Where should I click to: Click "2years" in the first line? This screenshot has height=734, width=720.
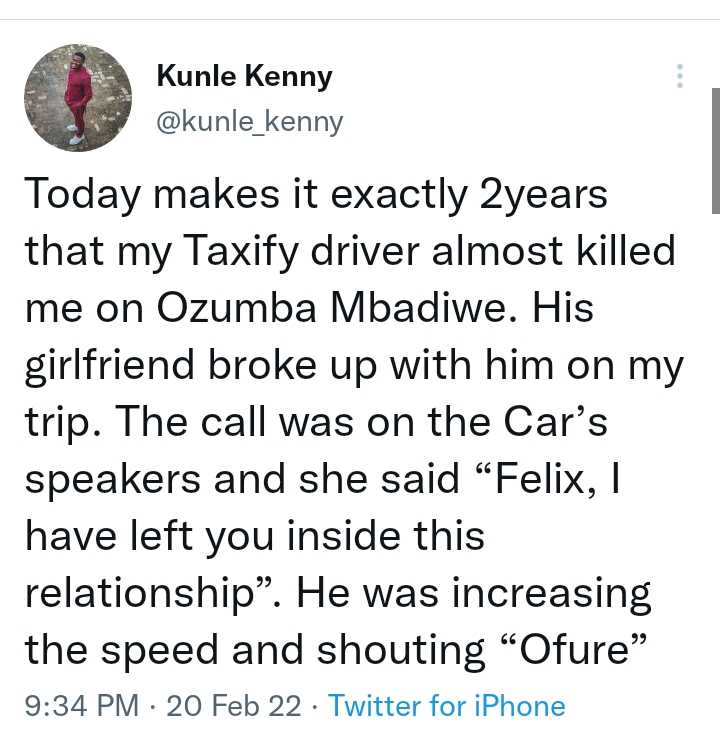(x=543, y=194)
